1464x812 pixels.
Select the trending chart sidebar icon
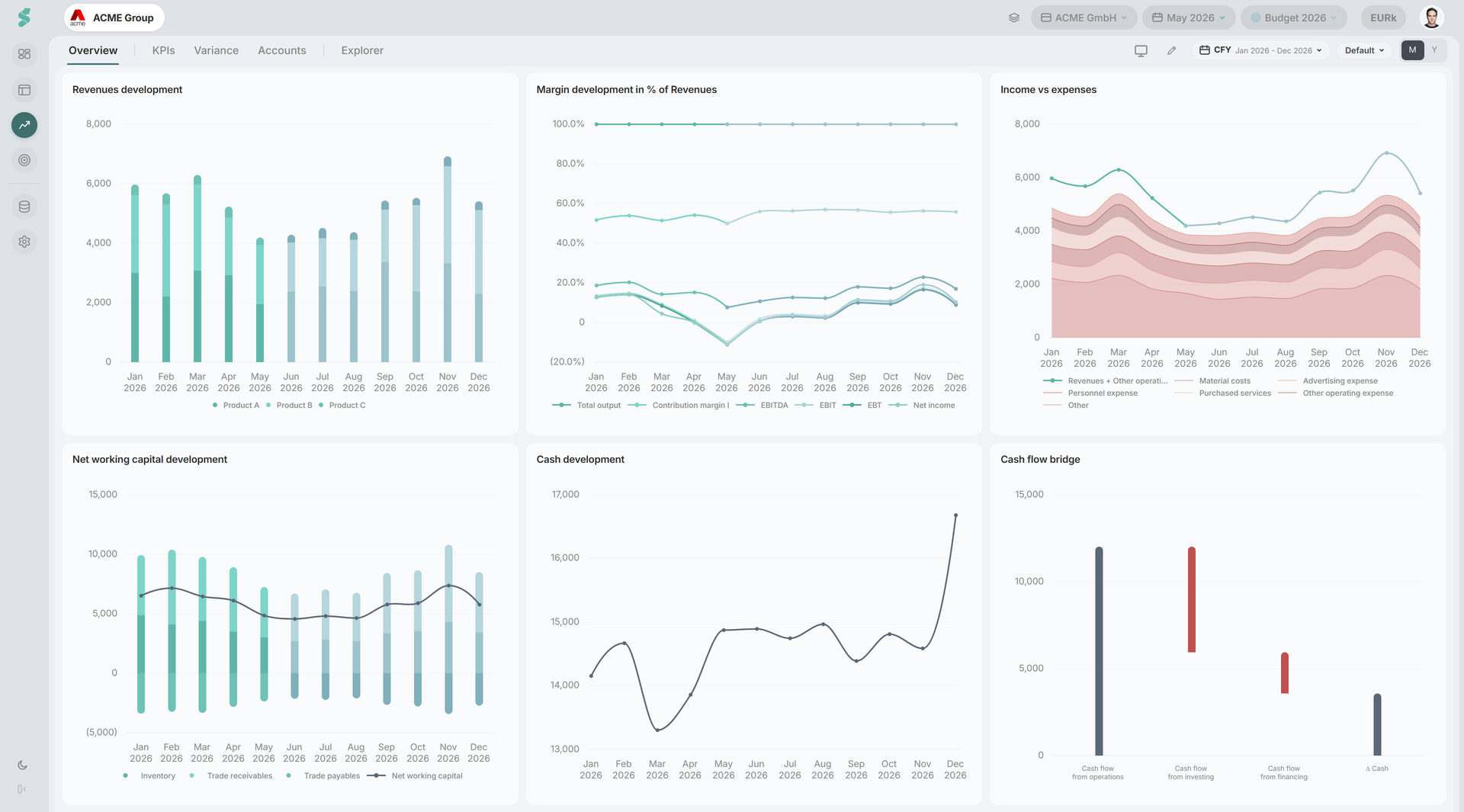click(x=24, y=125)
